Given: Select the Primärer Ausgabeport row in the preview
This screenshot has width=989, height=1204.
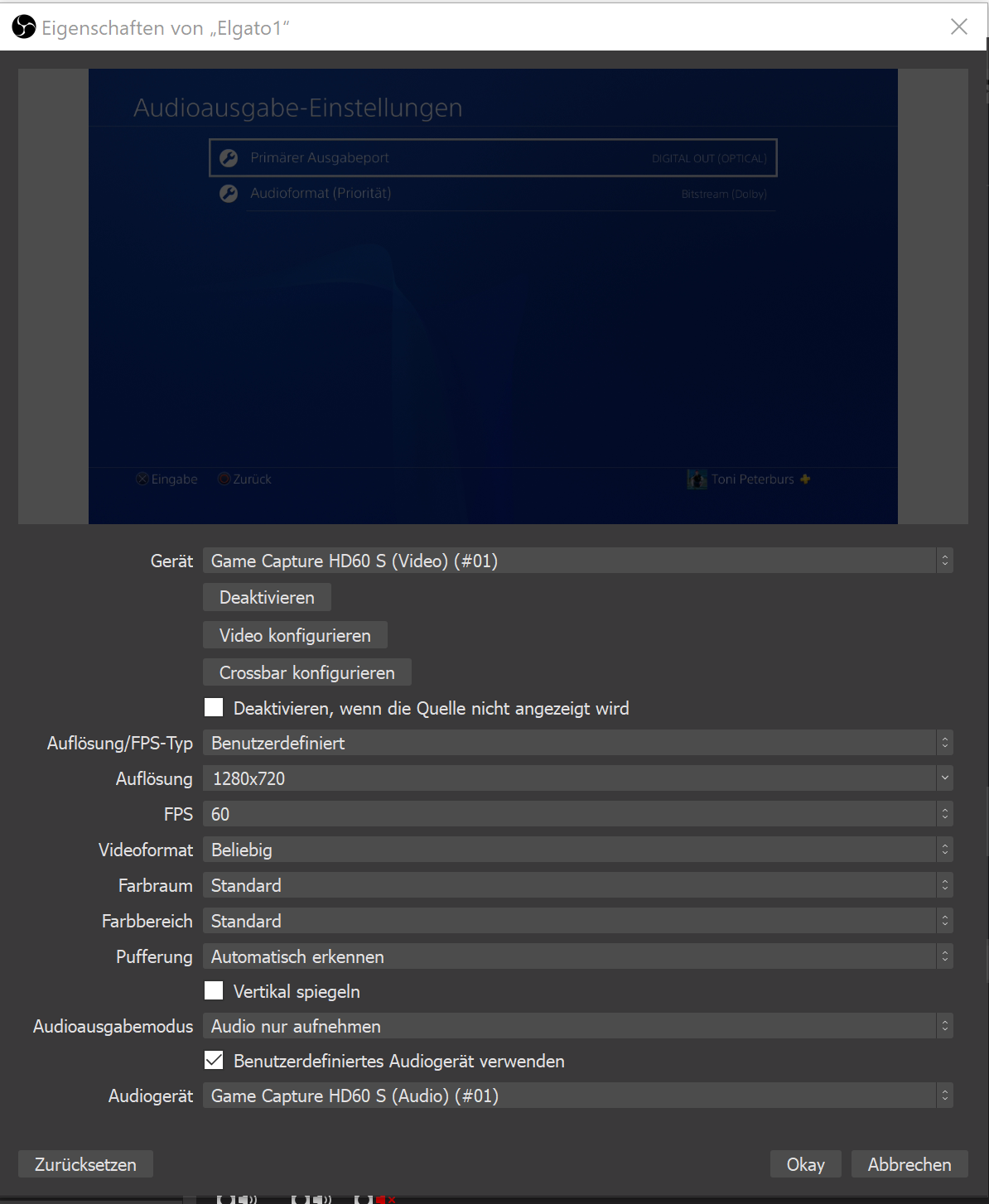Looking at the screenshot, I should (x=493, y=158).
